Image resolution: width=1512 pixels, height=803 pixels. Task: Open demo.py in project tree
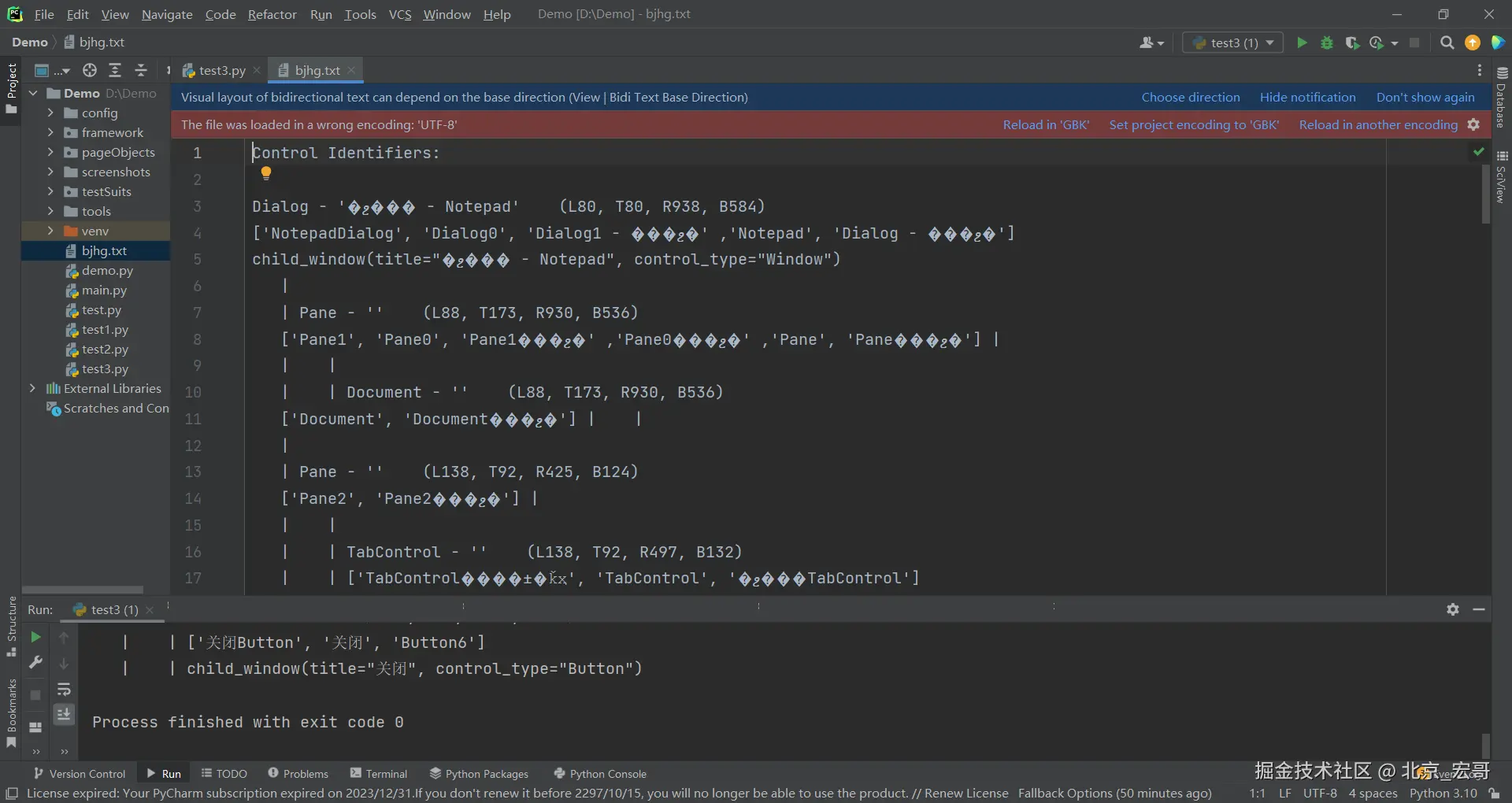pos(107,270)
